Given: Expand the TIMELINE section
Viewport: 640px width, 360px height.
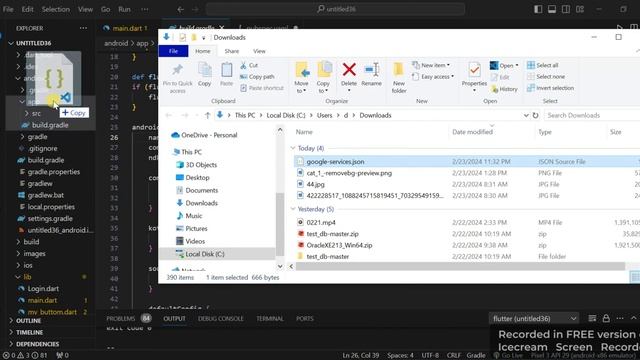Looking at the screenshot, I should point(29,332).
